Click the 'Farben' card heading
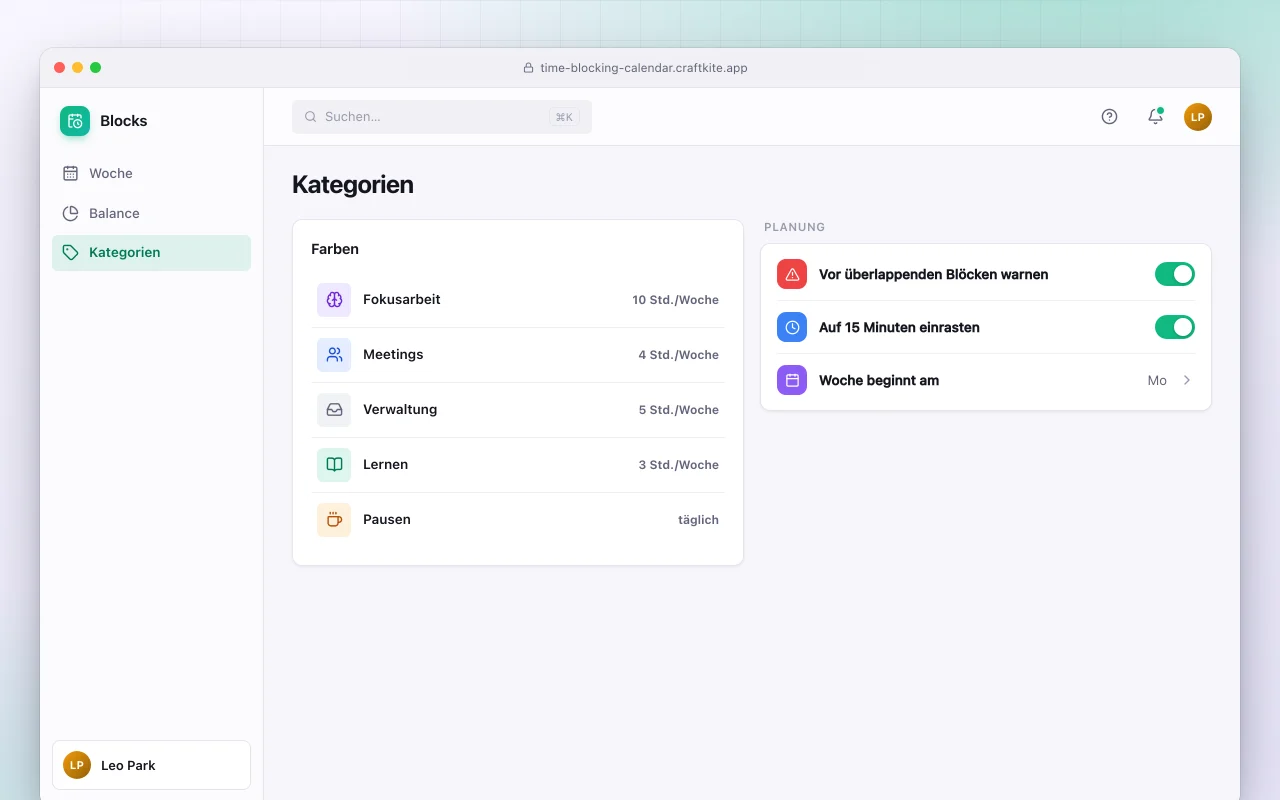1280x800 pixels. click(x=335, y=249)
